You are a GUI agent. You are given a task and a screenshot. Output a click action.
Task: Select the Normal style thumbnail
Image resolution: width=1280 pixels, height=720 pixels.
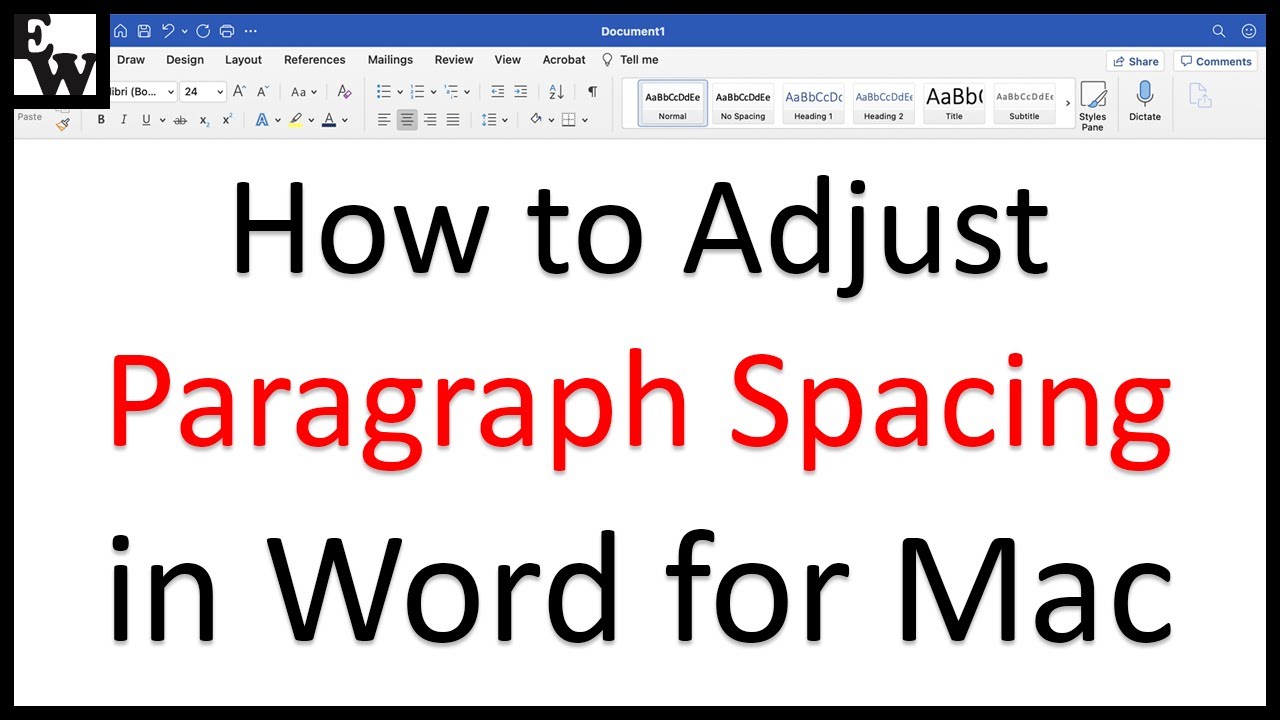(673, 104)
